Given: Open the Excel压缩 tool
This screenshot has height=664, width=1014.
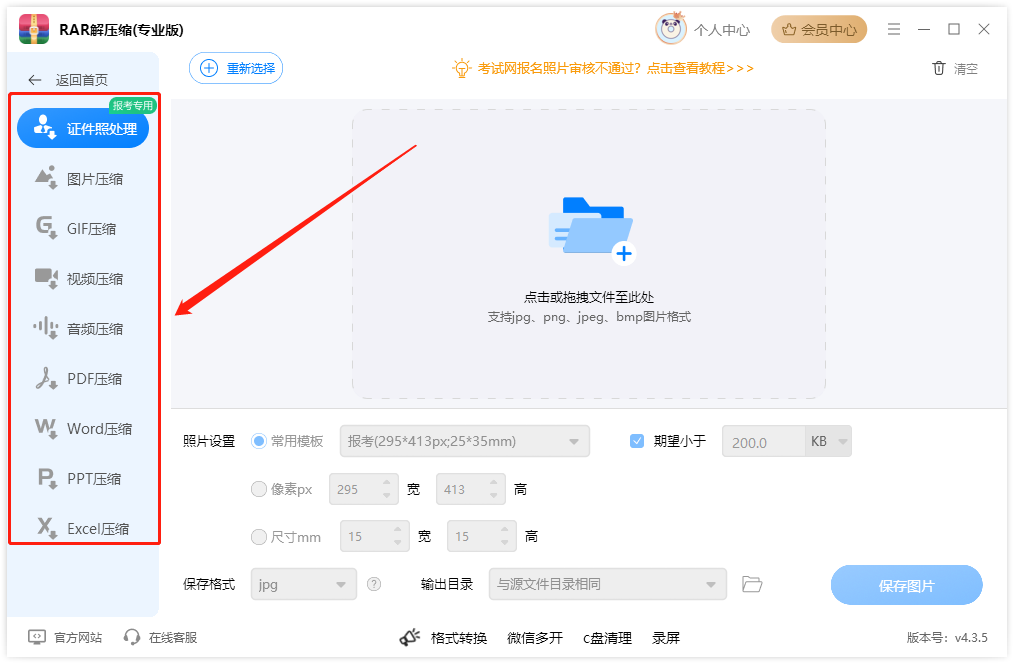Looking at the screenshot, I should coord(84,528).
